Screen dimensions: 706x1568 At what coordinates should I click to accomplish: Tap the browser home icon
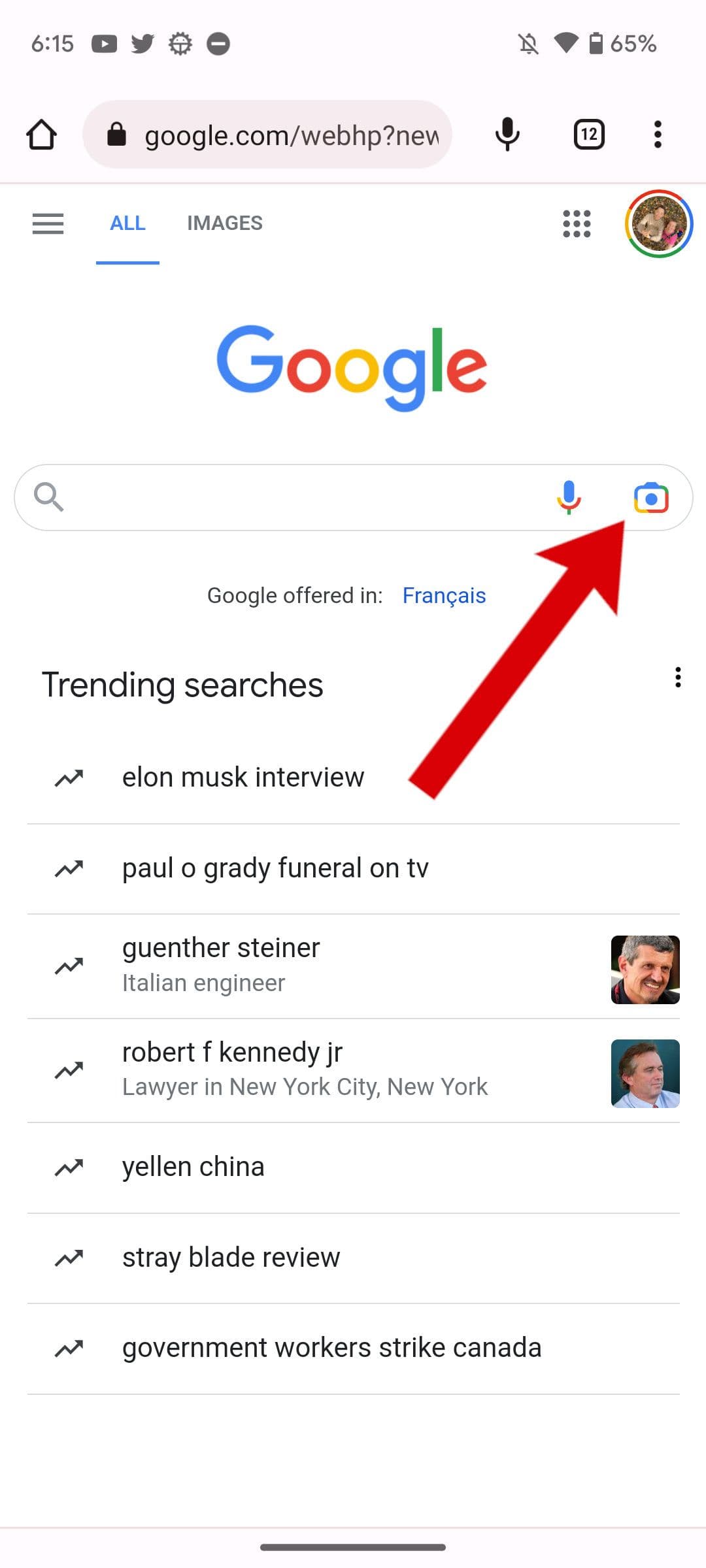(x=41, y=135)
